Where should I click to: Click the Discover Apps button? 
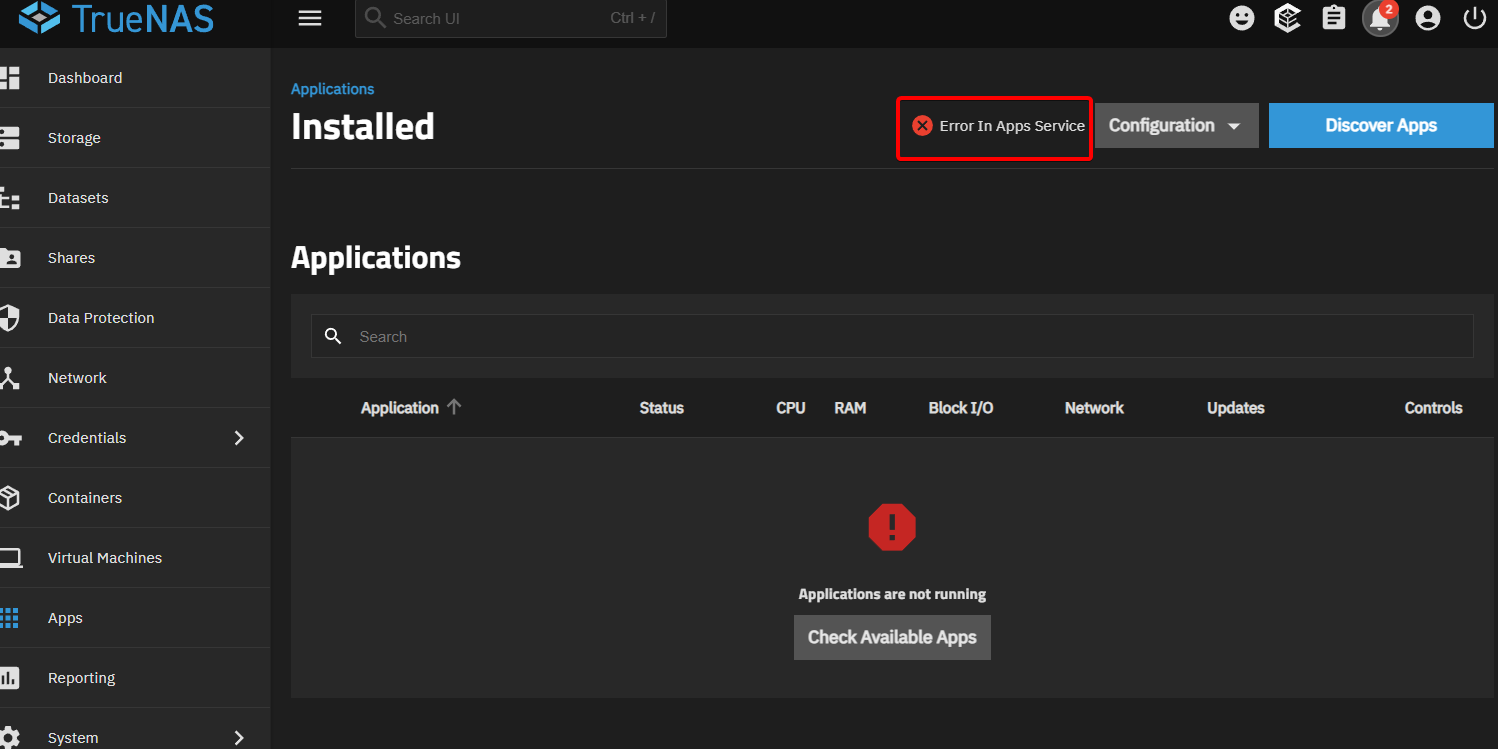(1380, 126)
